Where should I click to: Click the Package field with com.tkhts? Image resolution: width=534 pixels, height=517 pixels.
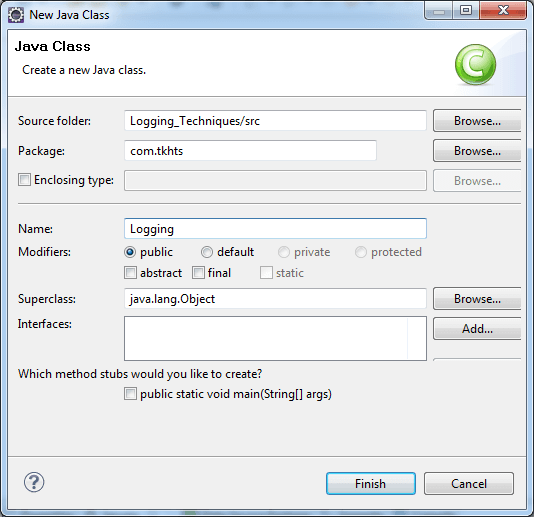pos(250,151)
